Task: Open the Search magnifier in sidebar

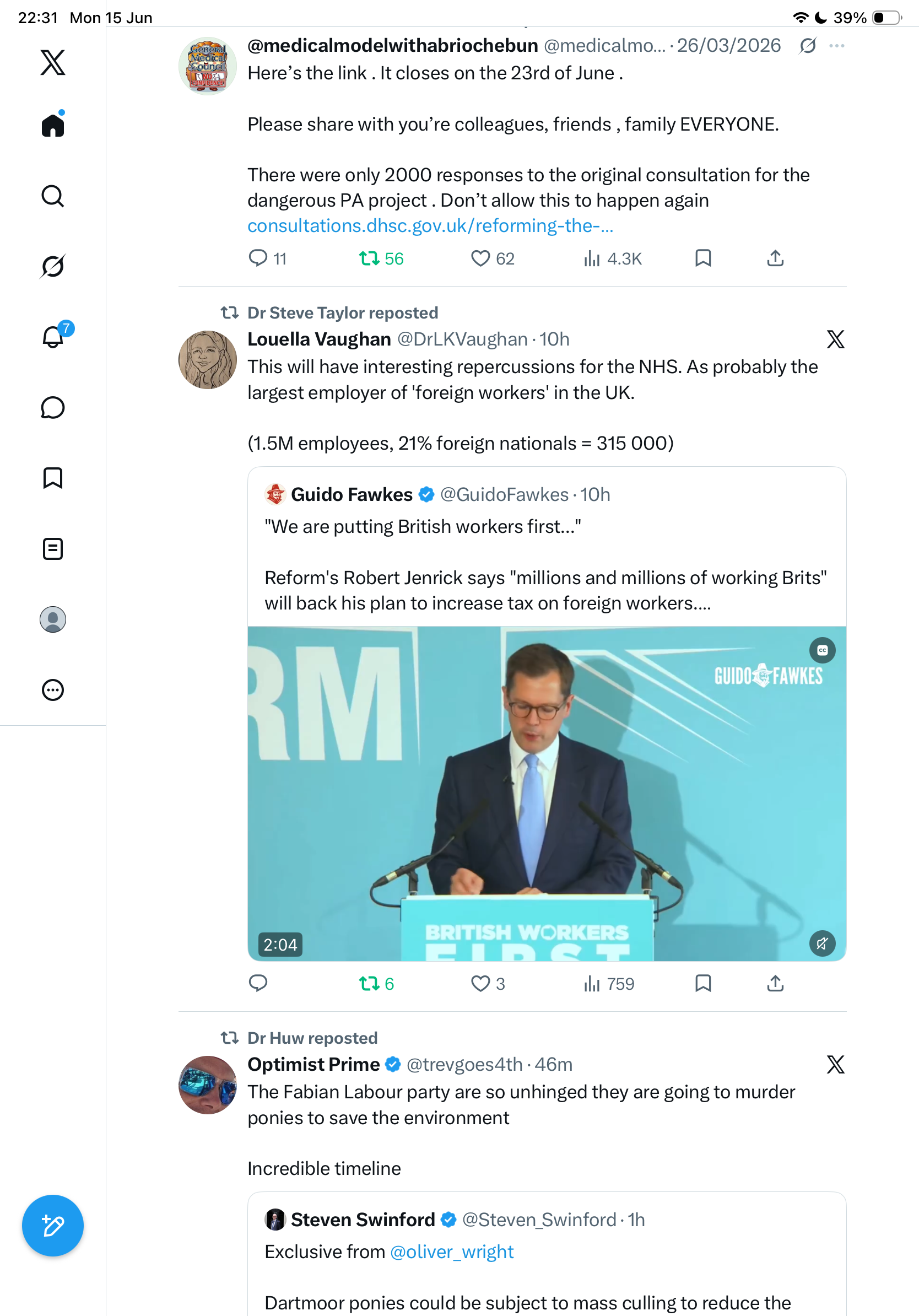Action: pyautogui.click(x=53, y=196)
